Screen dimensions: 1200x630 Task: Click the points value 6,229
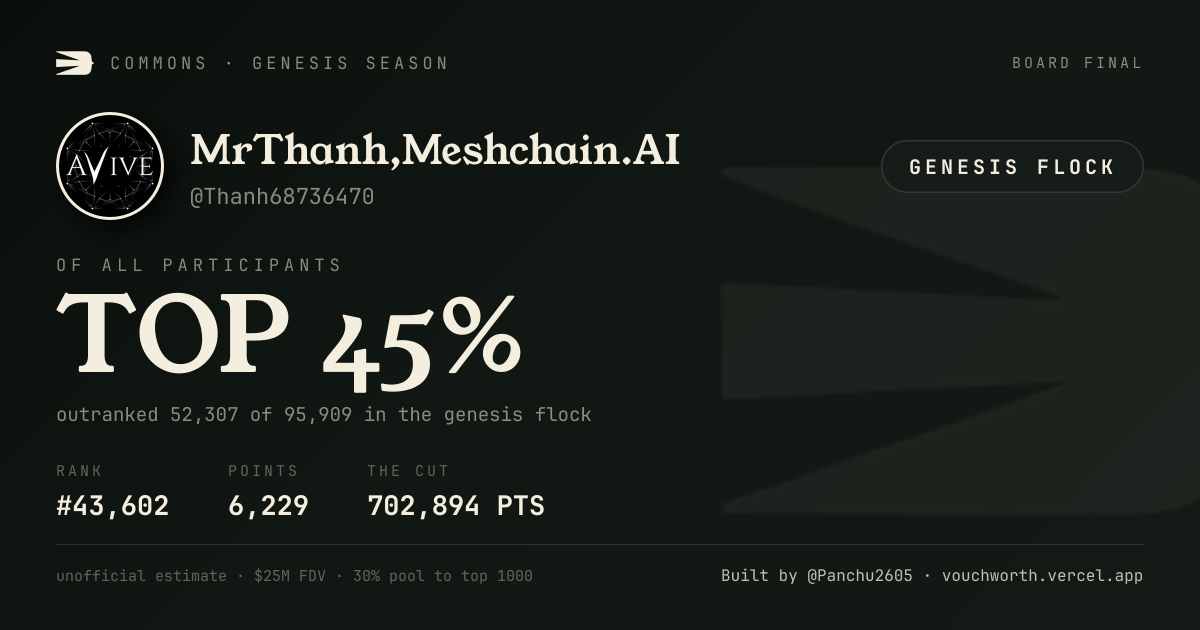268,506
